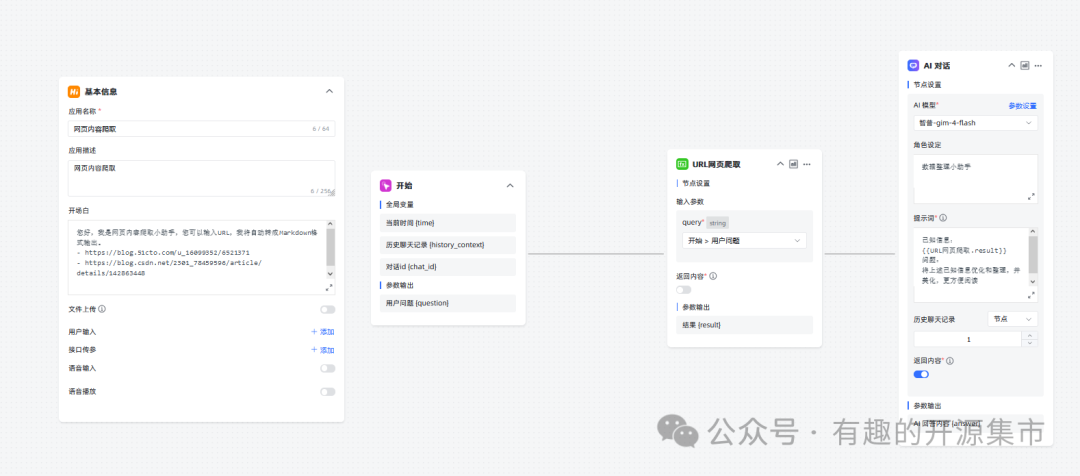Click the string type tag beside query
1080x476 pixels.
717,223
